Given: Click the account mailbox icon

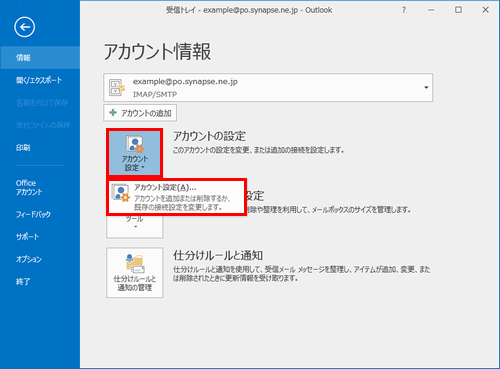Looking at the screenshot, I should 117,87.
